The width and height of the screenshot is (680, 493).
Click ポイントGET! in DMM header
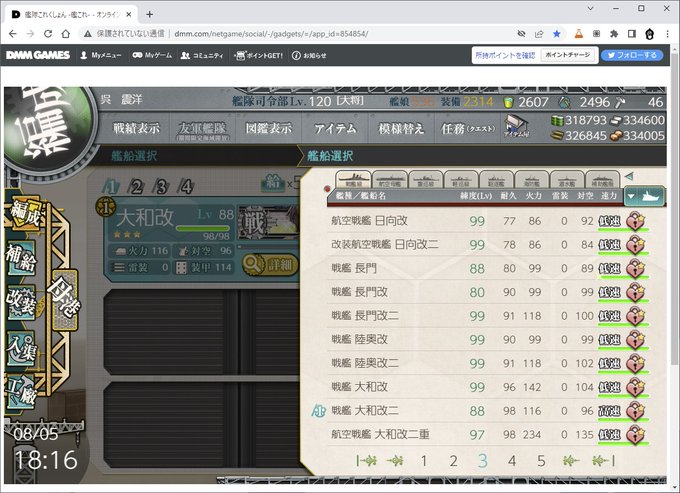pyautogui.click(x=258, y=56)
